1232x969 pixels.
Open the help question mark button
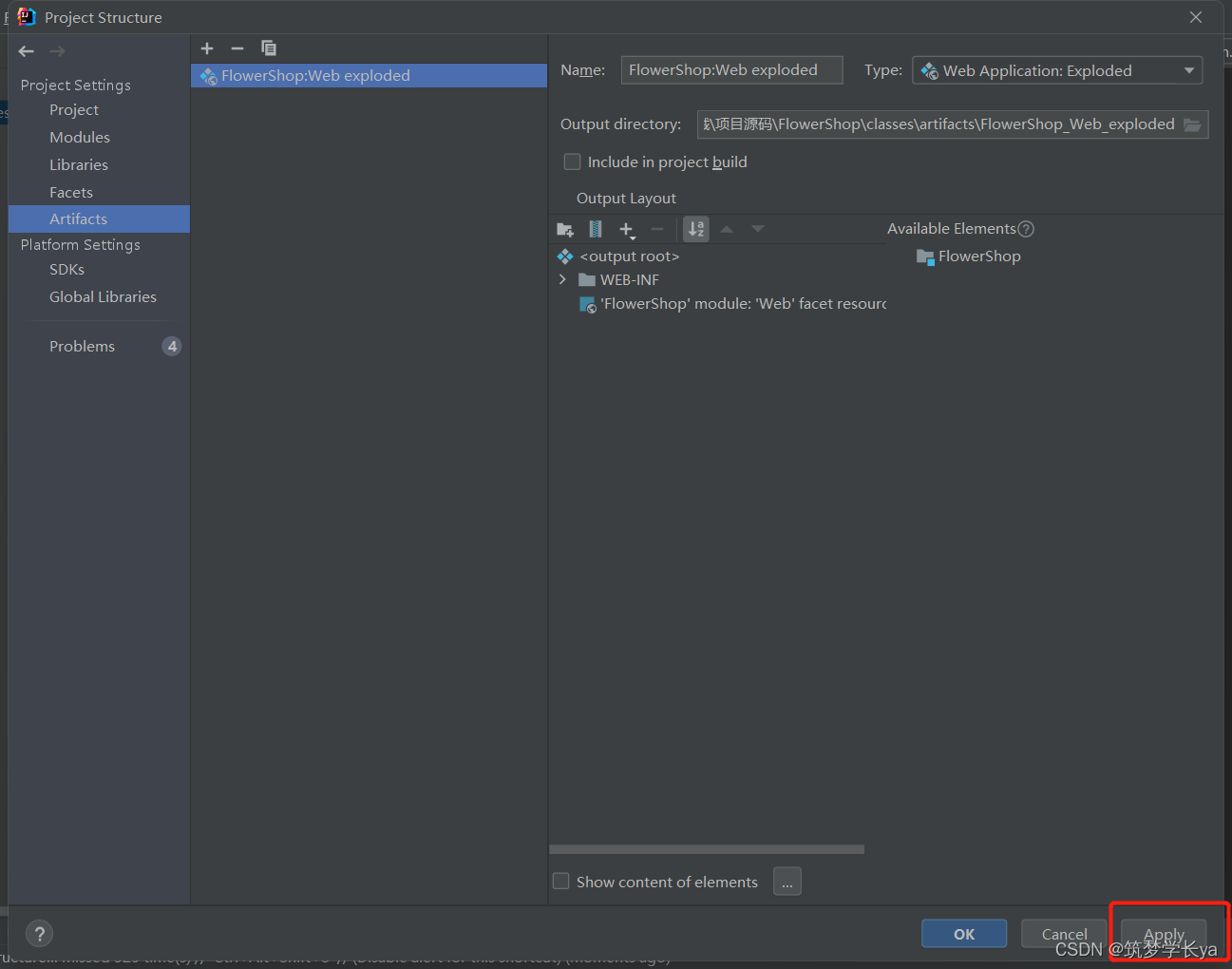point(40,934)
